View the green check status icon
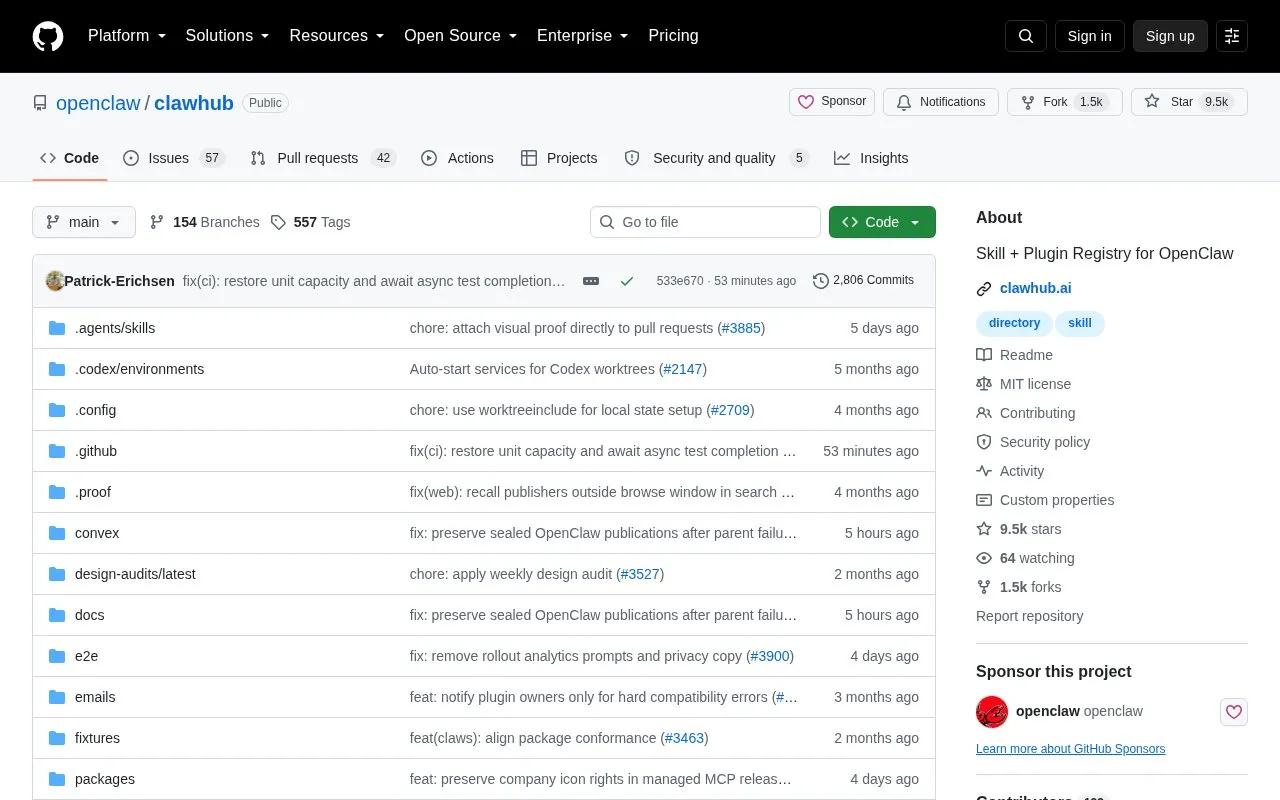The image size is (1280, 800). point(627,281)
